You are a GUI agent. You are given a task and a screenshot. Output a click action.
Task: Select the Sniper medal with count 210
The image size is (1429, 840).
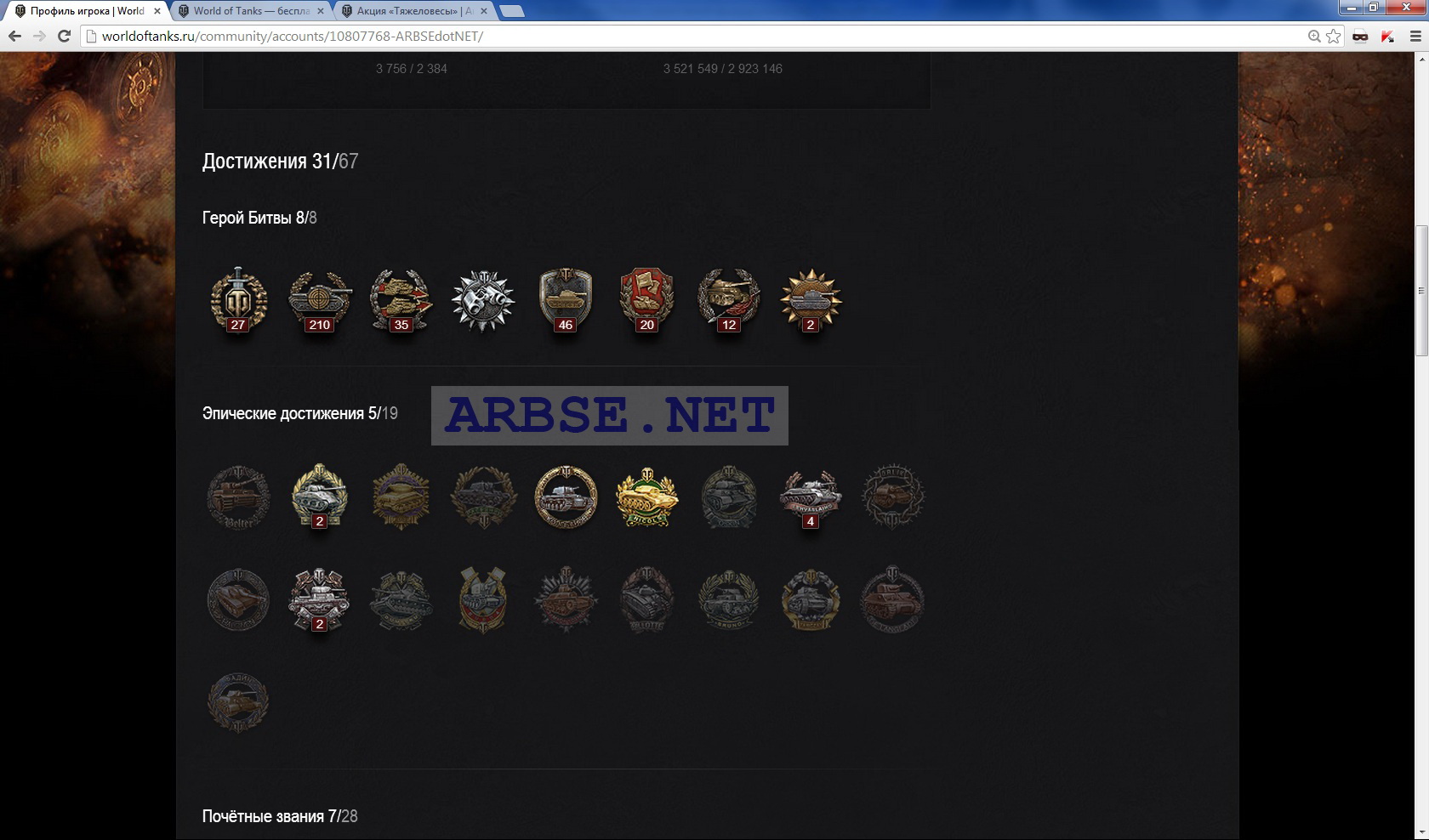click(x=320, y=300)
